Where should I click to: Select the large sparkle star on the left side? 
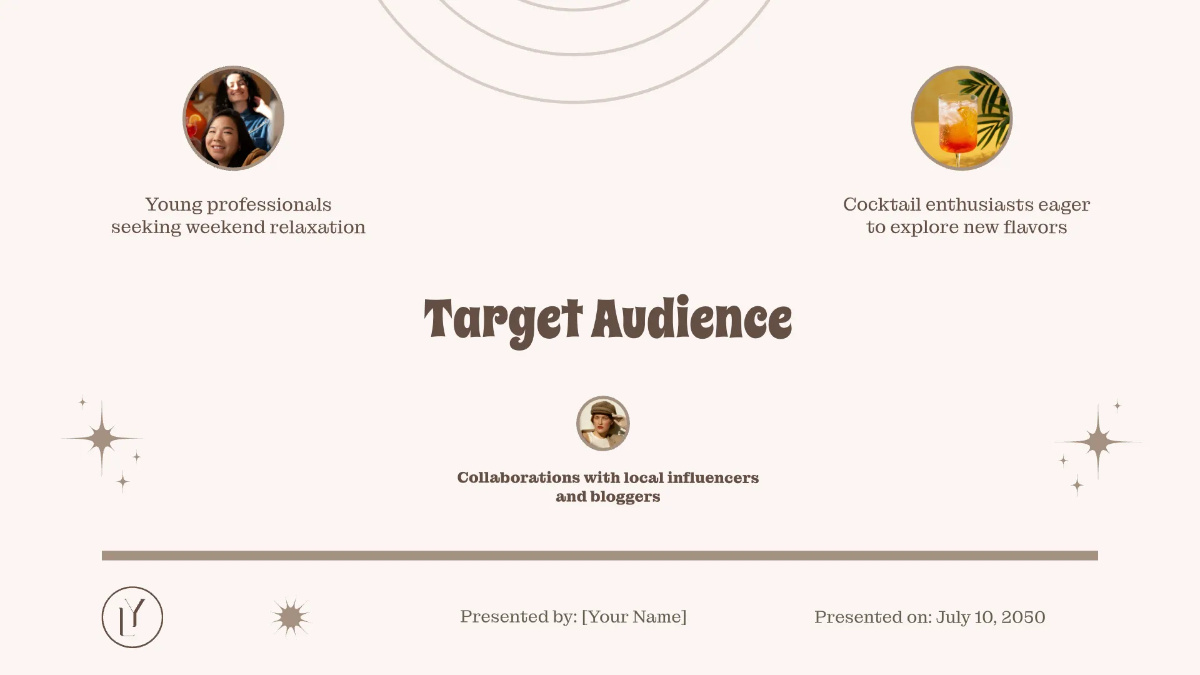pyautogui.click(x=102, y=439)
